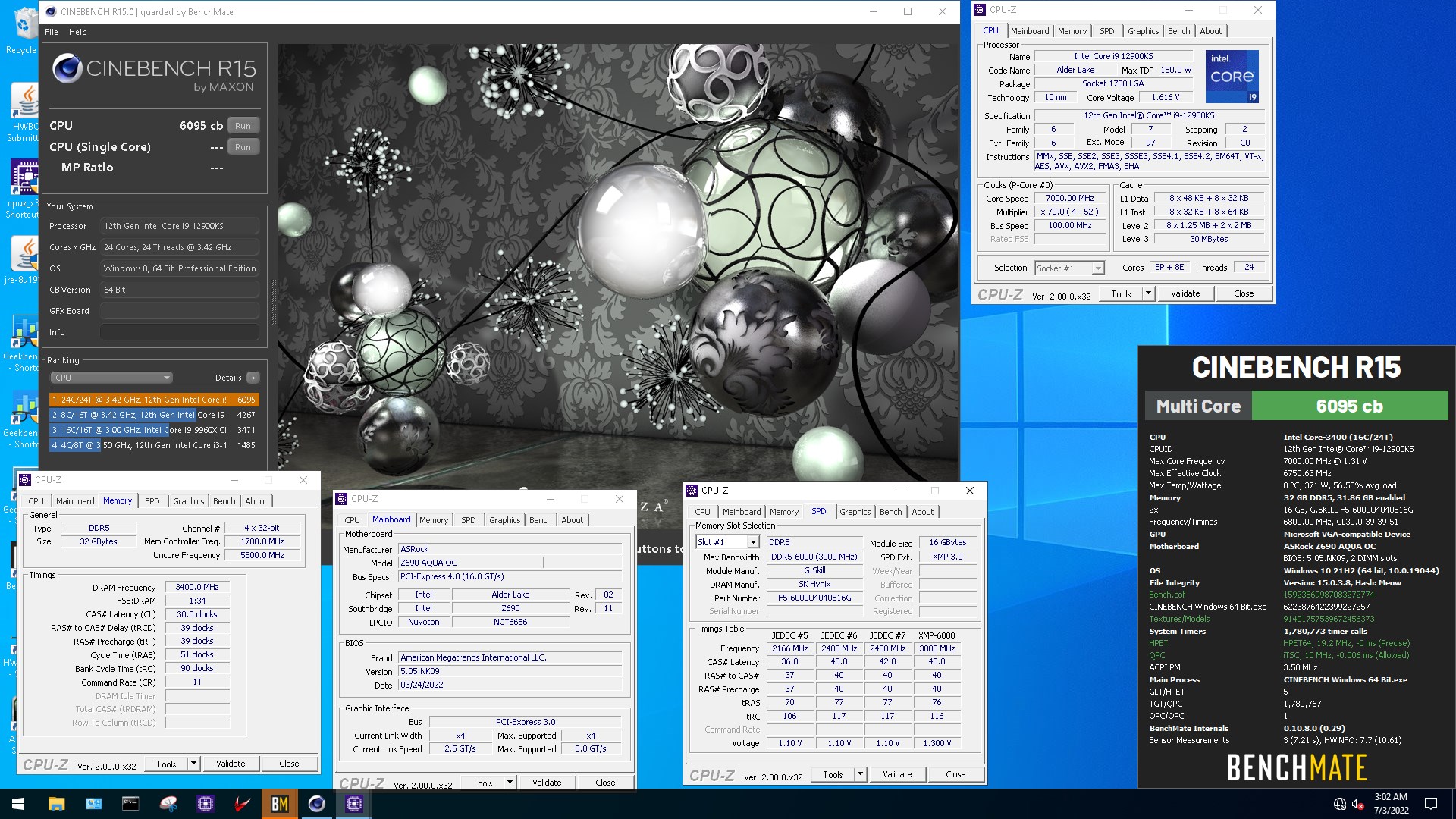Switch to Mainboard tab in the CPU-Z CPU window
Image resolution: width=1456 pixels, height=819 pixels.
(1030, 31)
